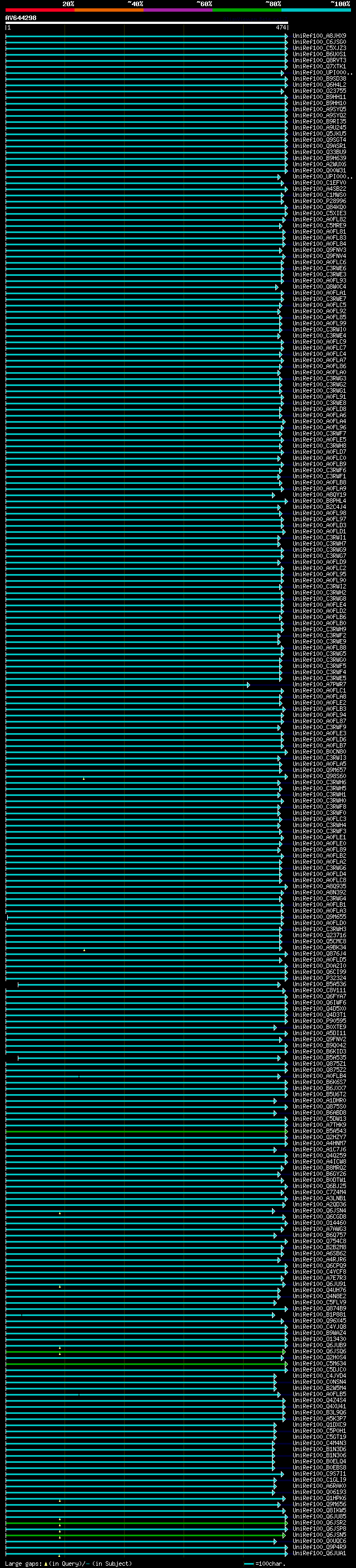This screenshot has height=1568, width=356.
Task: Select label UniRef100_C3RWF9
Action: coord(319,728)
